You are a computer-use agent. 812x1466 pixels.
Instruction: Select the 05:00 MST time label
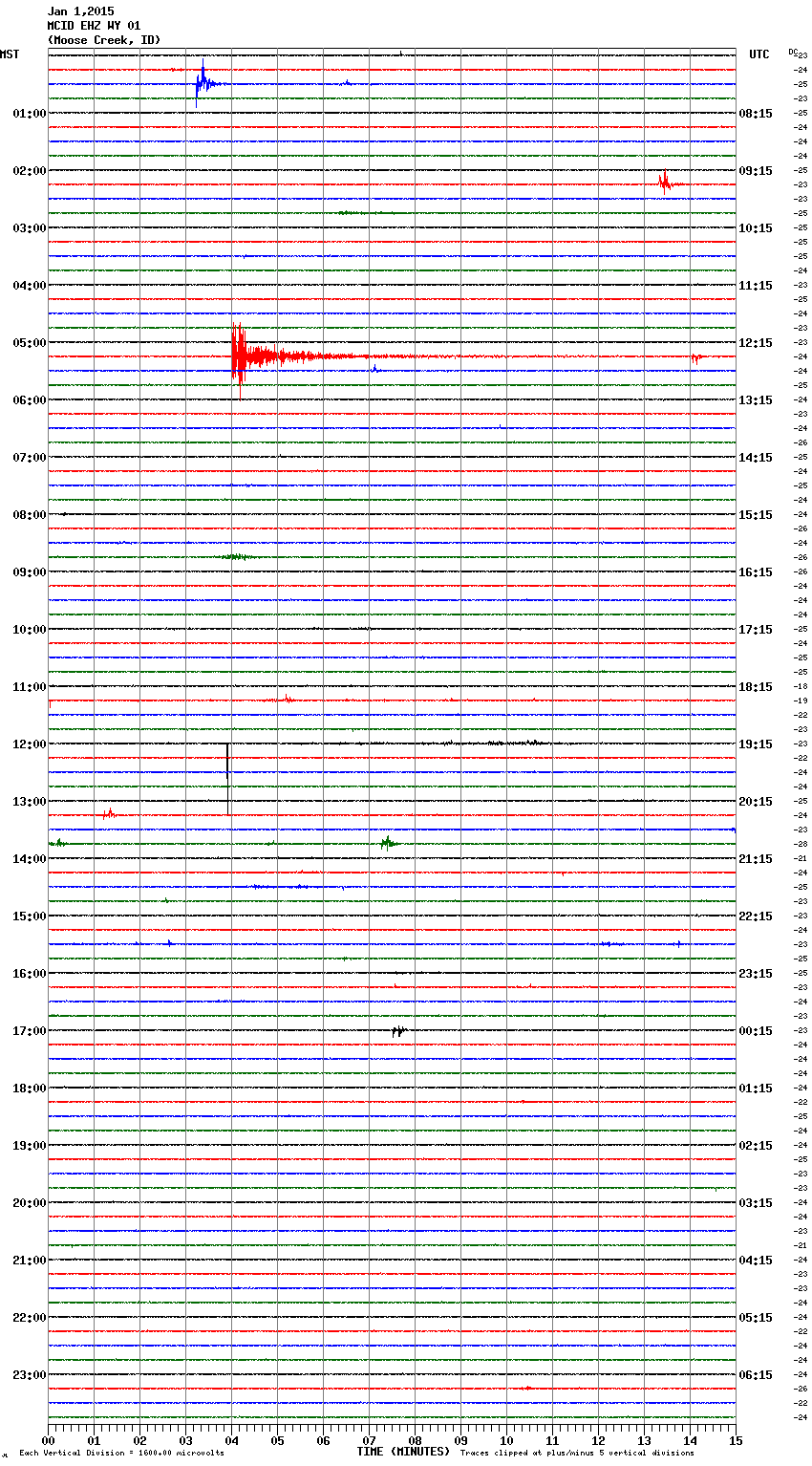click(x=29, y=343)
